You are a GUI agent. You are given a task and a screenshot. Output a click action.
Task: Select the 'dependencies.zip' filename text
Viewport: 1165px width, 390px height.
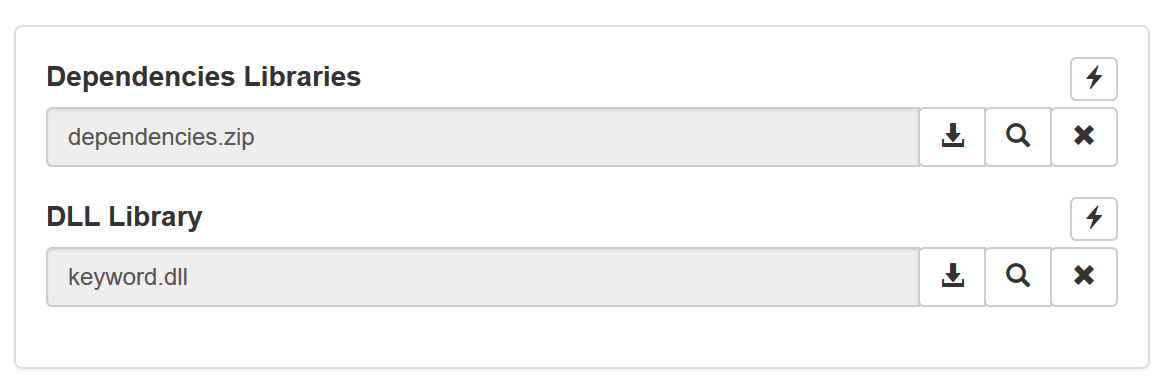[x=161, y=137]
